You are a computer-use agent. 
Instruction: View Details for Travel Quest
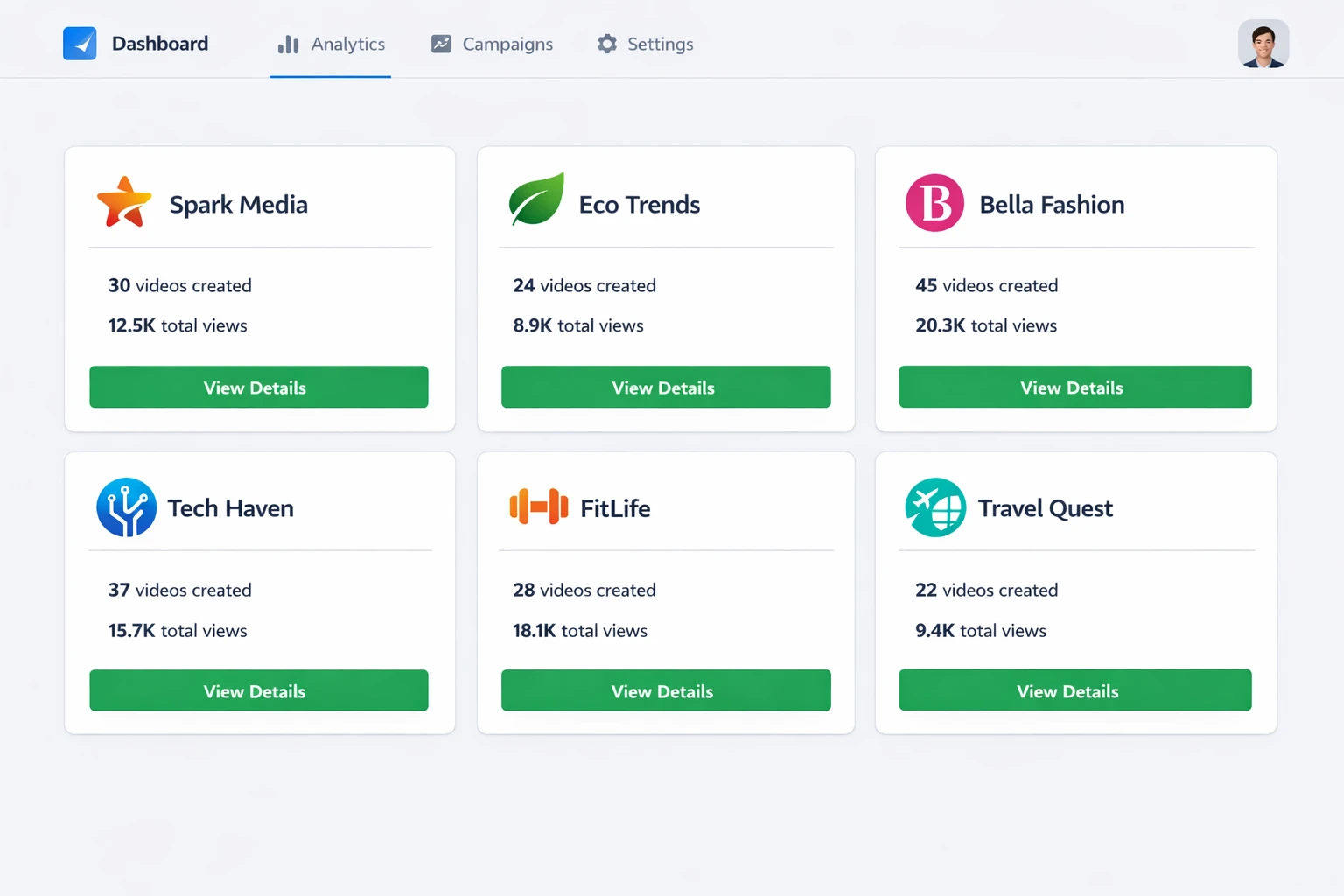[1074, 690]
